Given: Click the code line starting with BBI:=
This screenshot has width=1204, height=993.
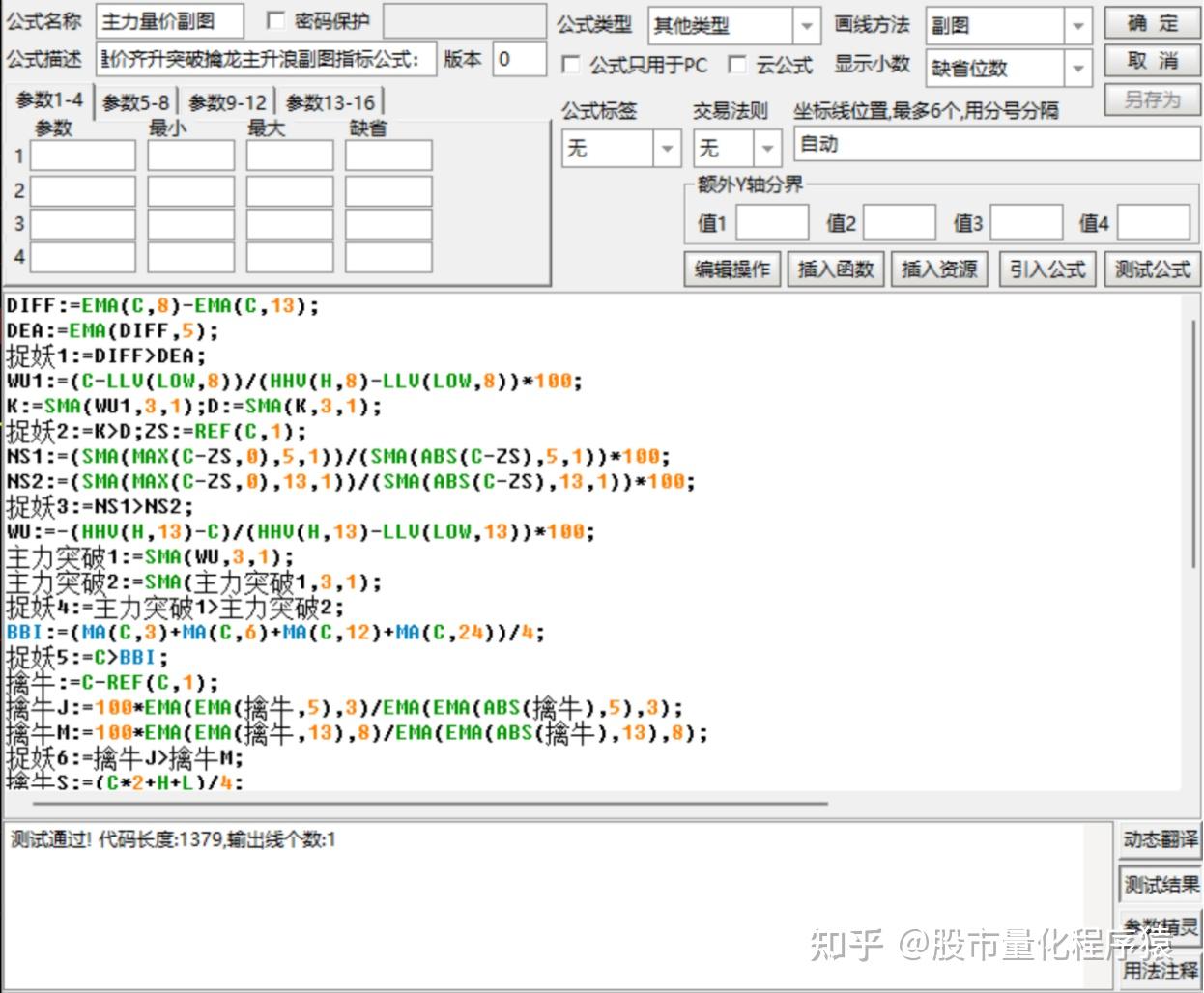Looking at the screenshot, I should pyautogui.click(x=275, y=632).
